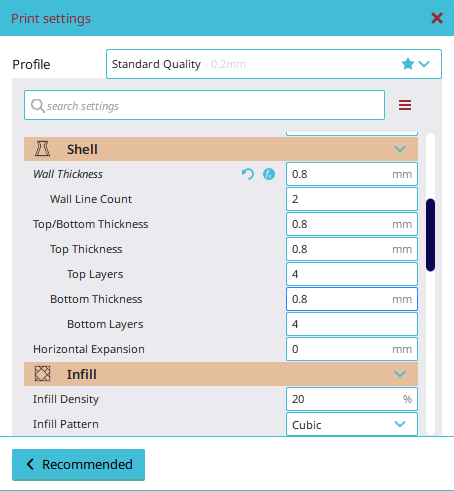Screen dimensions: 454x491
Task: Click the Bottom Layers label
Action: point(105,324)
